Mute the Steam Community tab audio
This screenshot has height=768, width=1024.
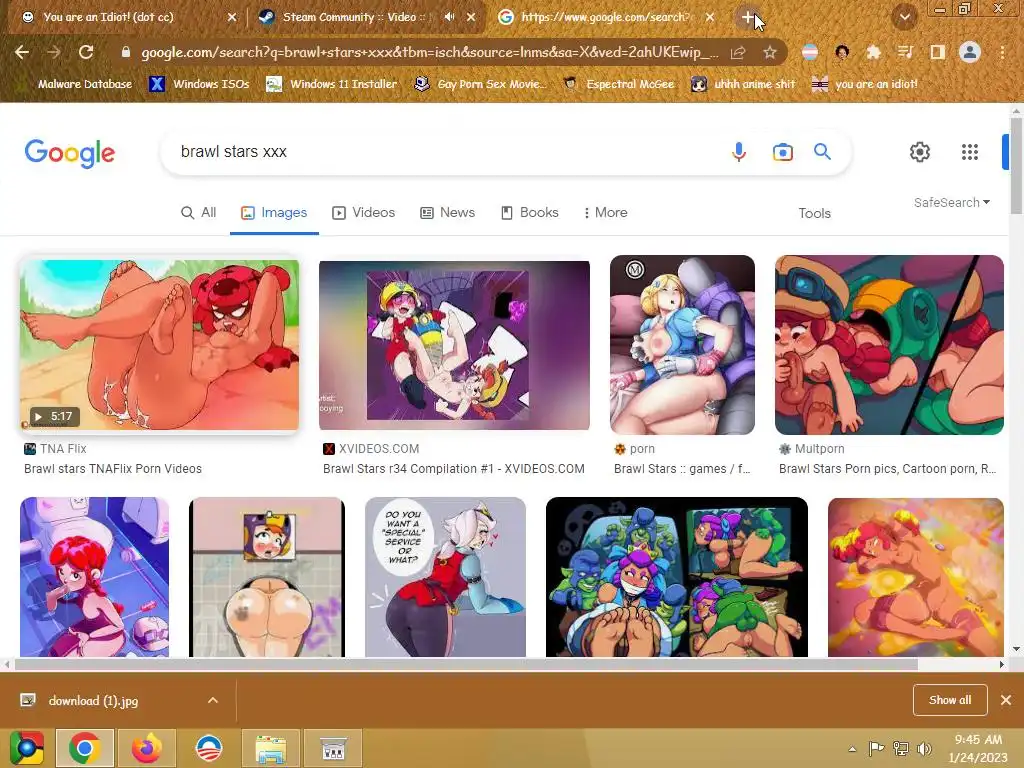click(449, 17)
